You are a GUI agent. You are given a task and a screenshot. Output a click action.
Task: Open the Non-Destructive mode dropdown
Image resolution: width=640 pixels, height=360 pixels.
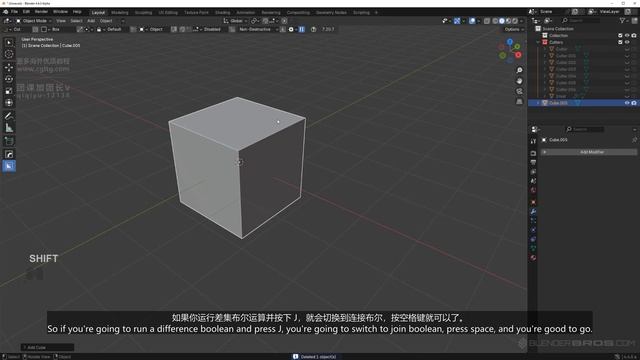coord(258,29)
